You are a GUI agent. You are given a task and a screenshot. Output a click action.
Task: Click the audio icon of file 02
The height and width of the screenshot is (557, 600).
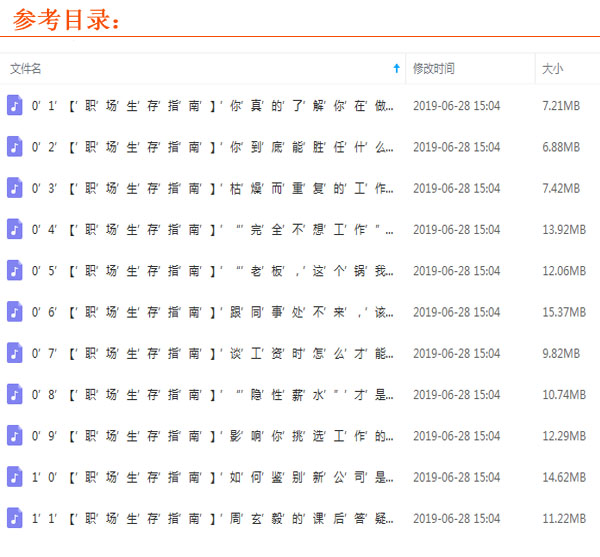tap(14, 147)
